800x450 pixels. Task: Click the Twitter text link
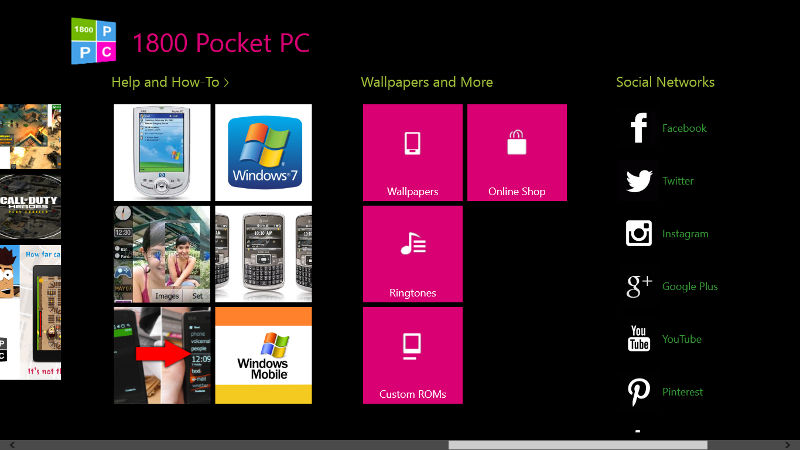pyautogui.click(x=678, y=181)
